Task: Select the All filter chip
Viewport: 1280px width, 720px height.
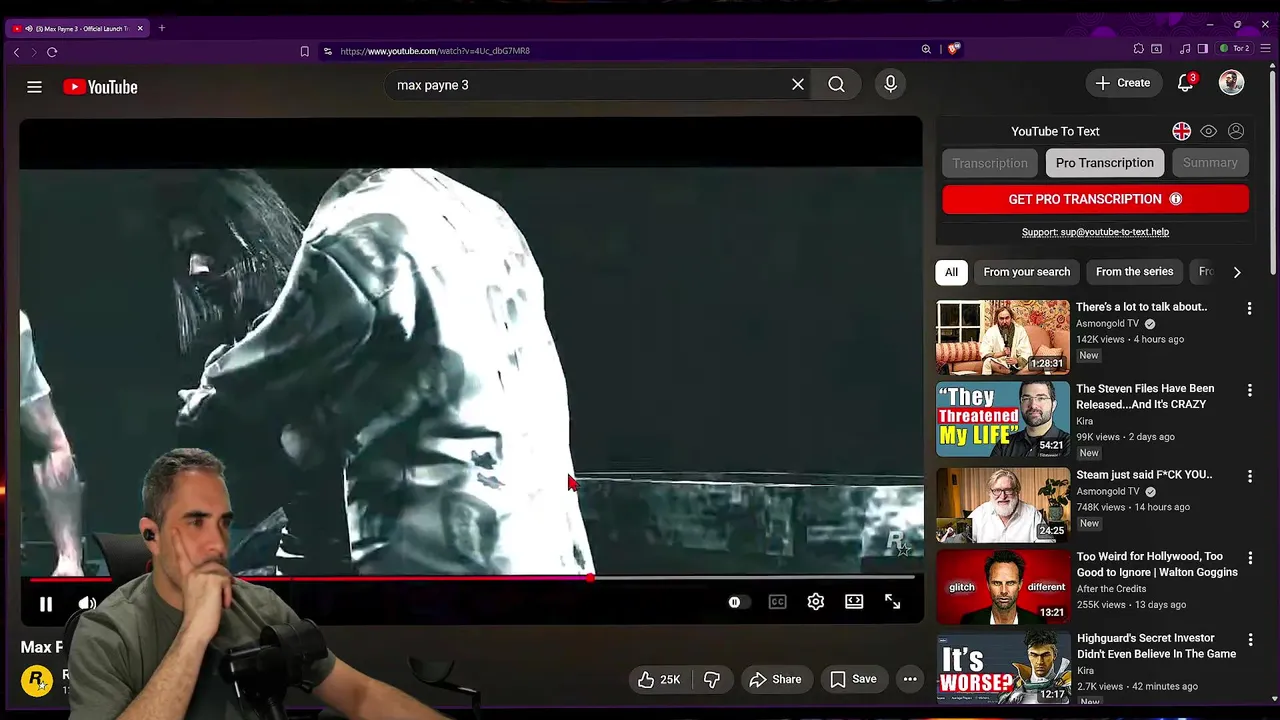Action: coord(951,272)
